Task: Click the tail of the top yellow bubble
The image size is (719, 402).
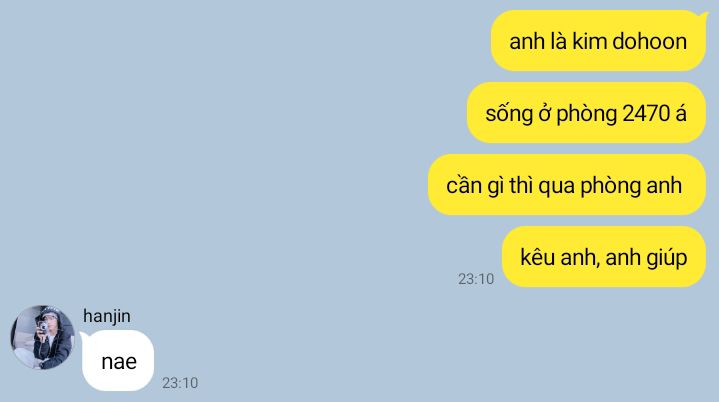Action: (x=704, y=16)
